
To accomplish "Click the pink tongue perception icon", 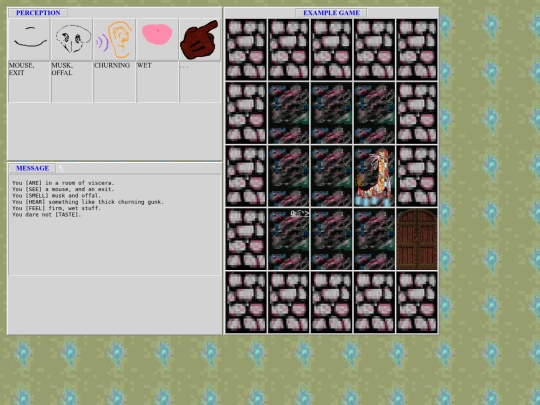I will (157, 40).
